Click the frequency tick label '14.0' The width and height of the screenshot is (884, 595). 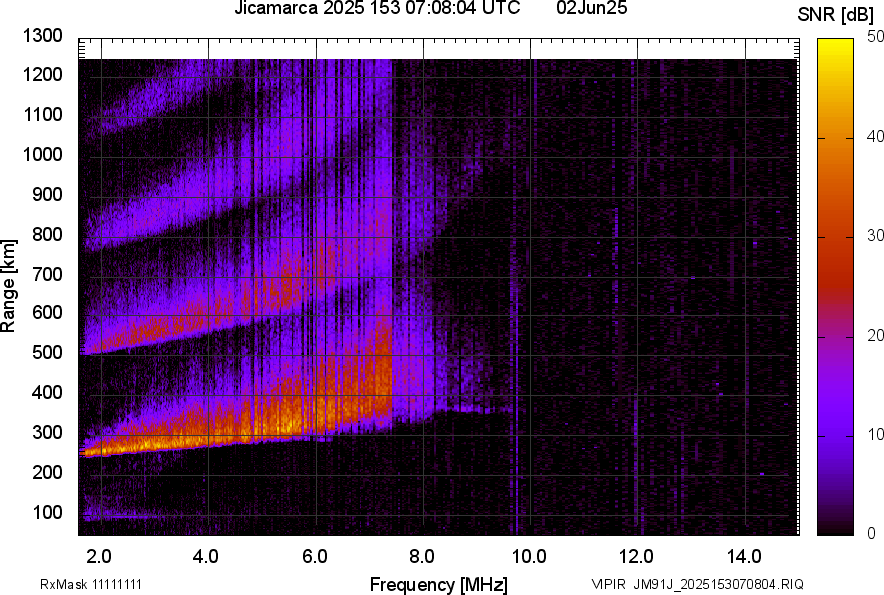744,557
